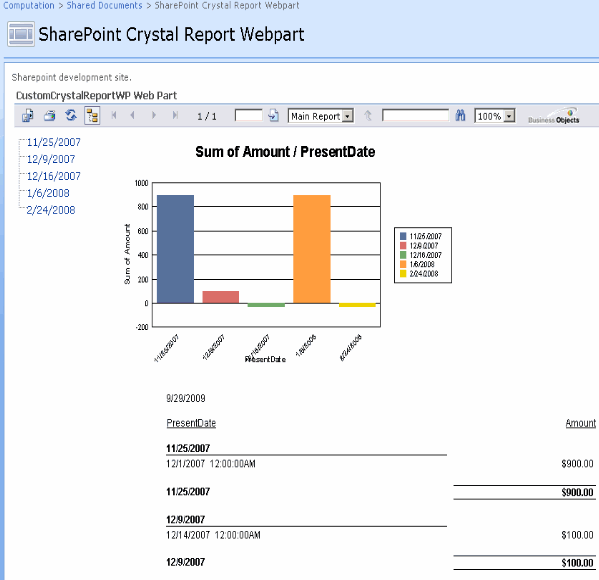Click the orange legend swatch for 1/6/2008
The width and height of the screenshot is (599, 580).
(x=403, y=264)
